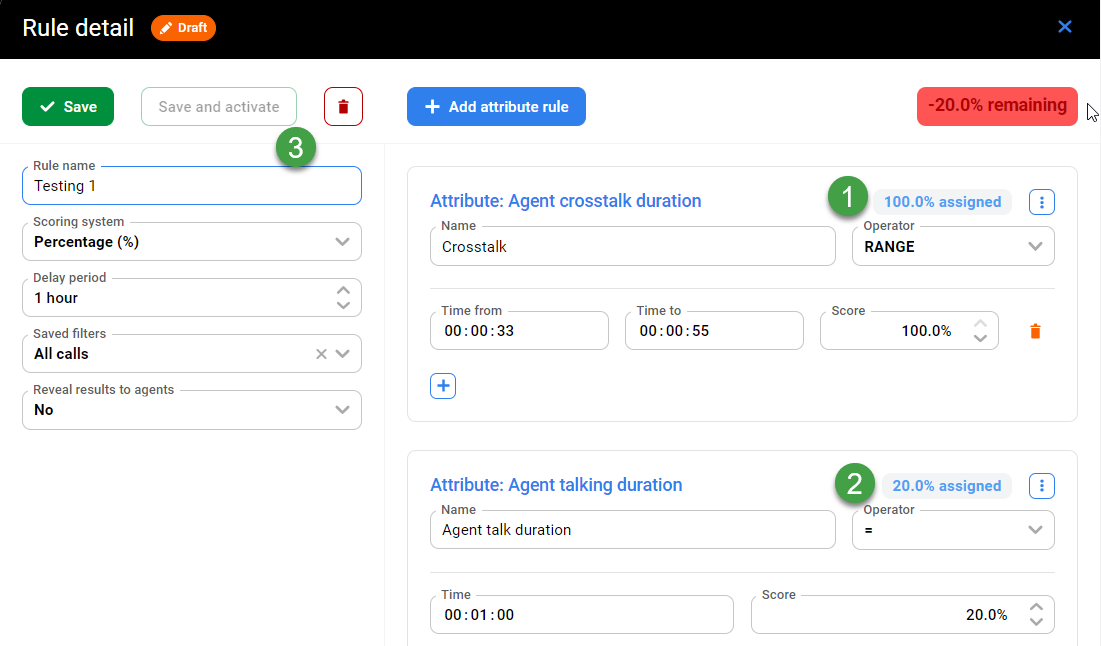Open the equals operator dropdown

coord(1035,530)
